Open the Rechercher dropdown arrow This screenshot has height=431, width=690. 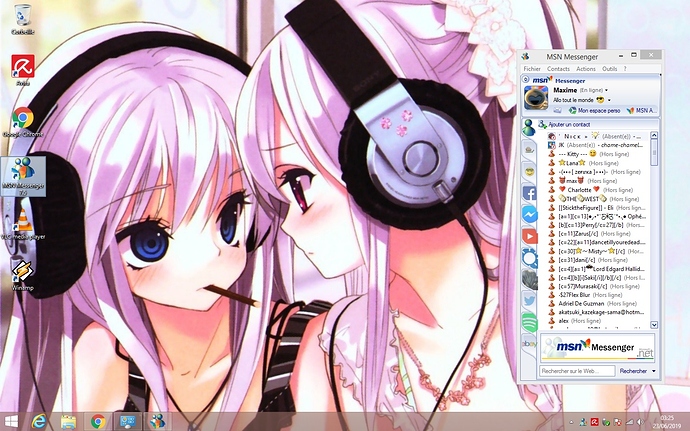click(x=653, y=371)
